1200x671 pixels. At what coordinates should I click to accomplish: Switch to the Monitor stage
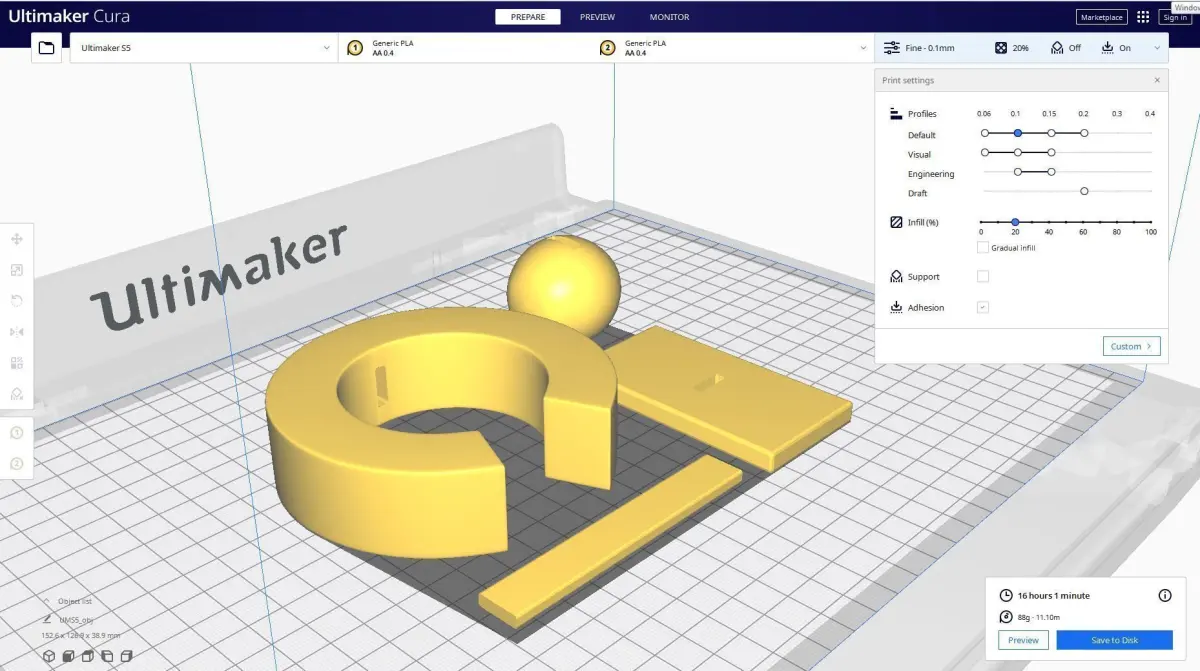pos(669,17)
